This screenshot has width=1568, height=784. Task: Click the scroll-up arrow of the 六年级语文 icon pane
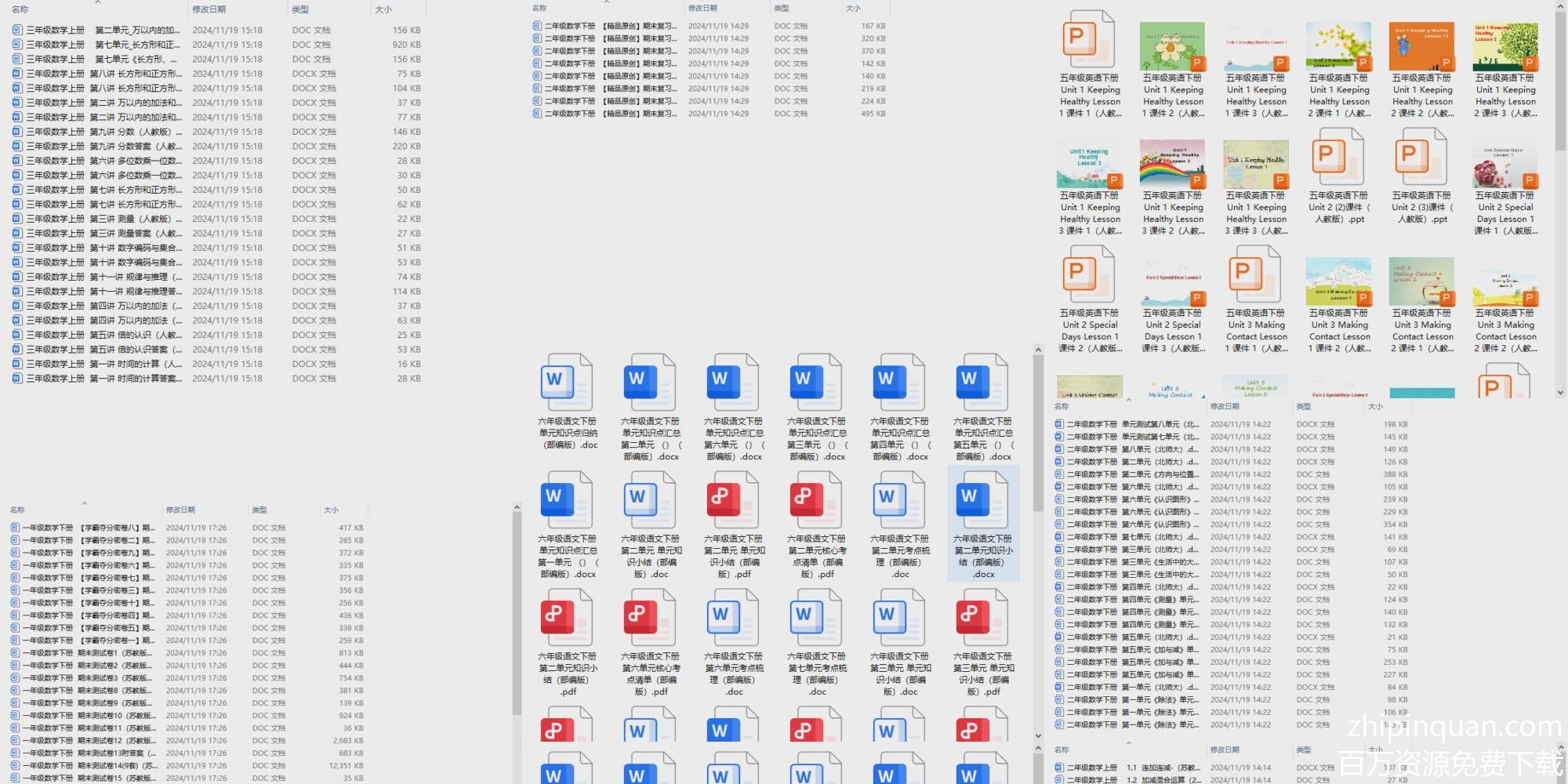coord(1038,350)
